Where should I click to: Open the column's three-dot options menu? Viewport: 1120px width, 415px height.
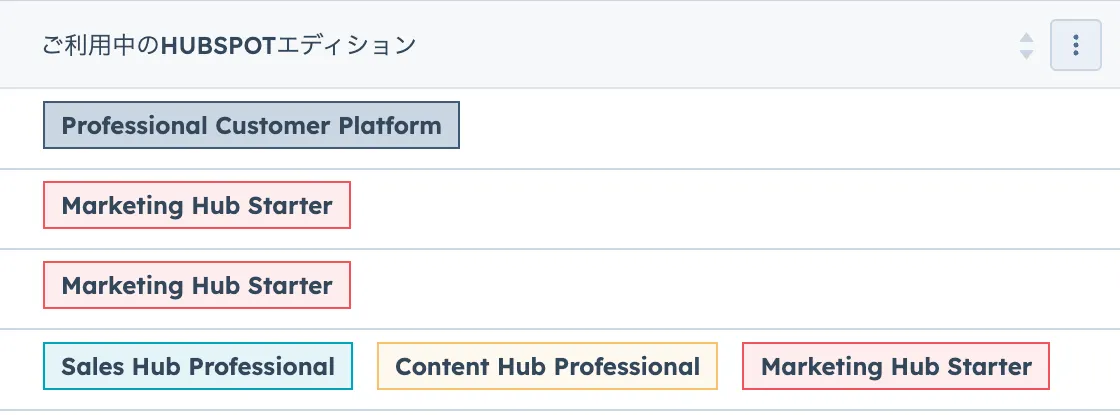[x=1075, y=45]
